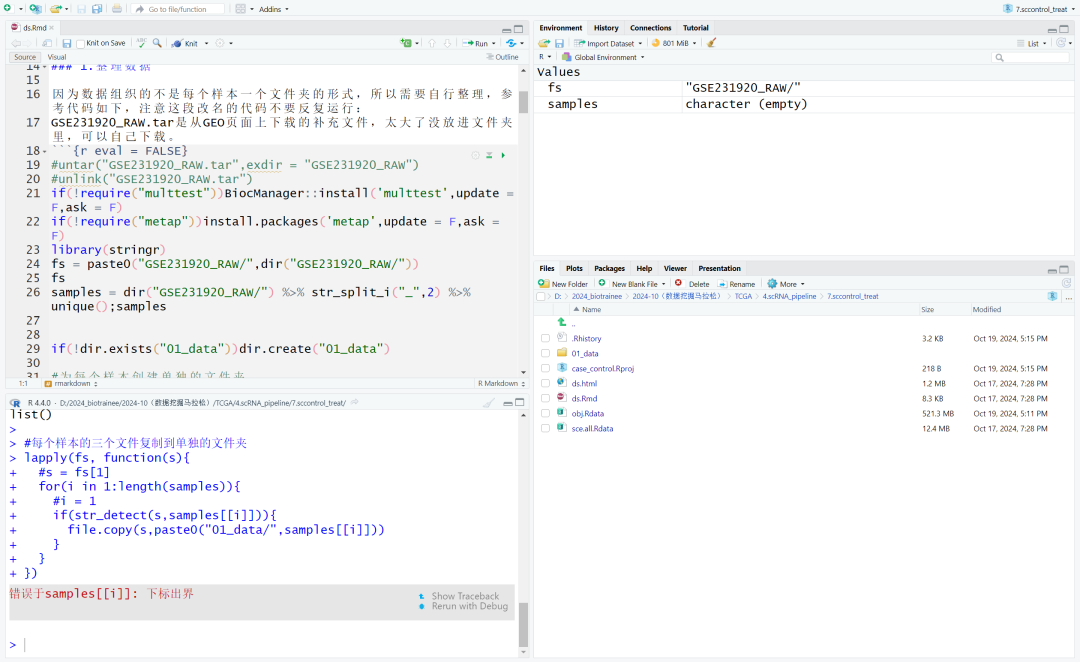Go to previous chunk arrow icon
This screenshot has width=1080, height=662.
pyautogui.click(x=432, y=43)
